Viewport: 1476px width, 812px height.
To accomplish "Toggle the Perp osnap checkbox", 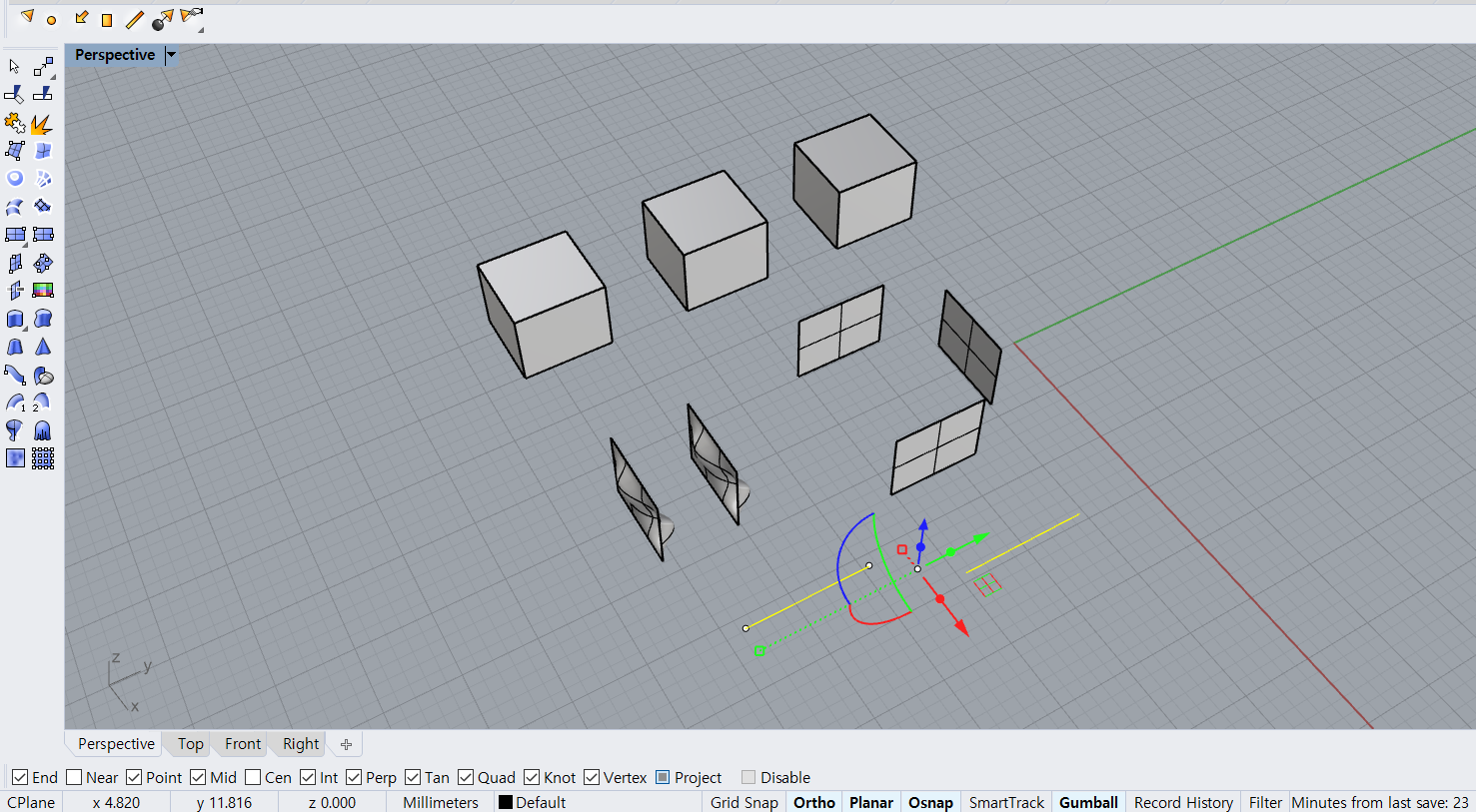I will [x=354, y=777].
